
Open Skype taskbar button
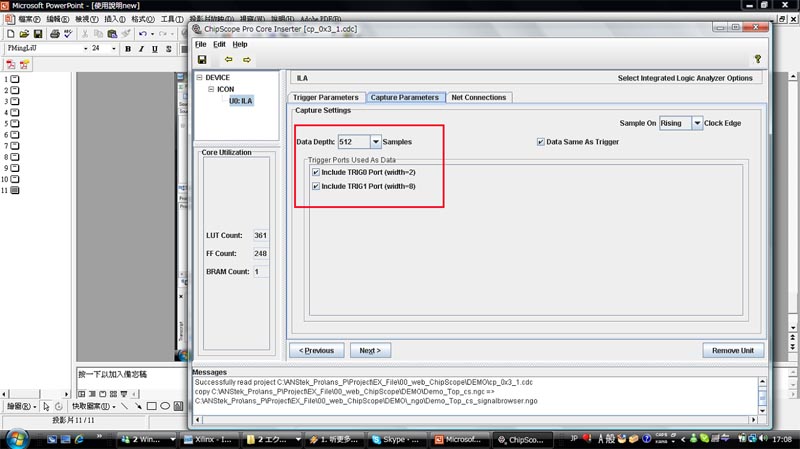[395, 439]
